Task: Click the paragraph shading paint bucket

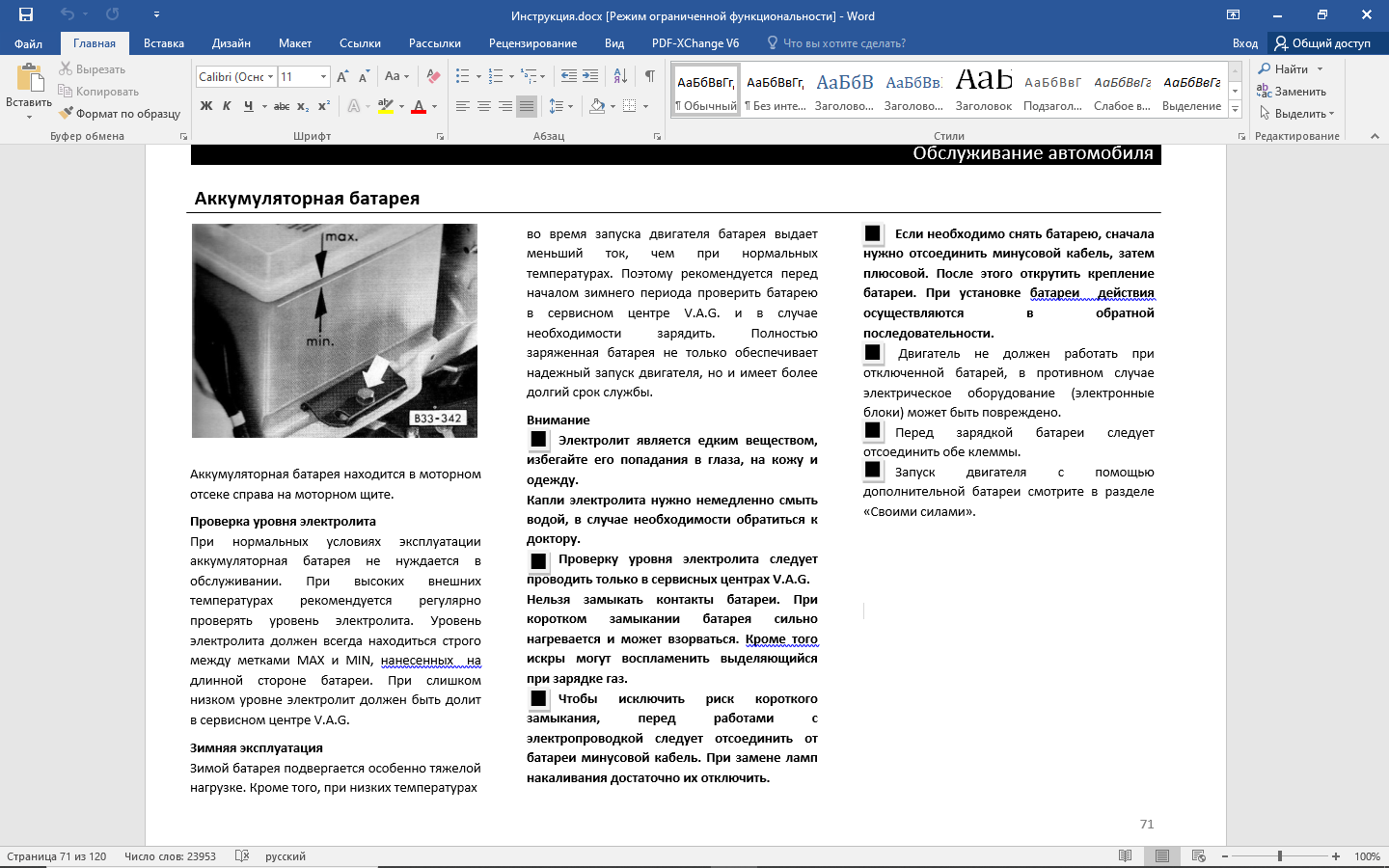Action: 597,106
